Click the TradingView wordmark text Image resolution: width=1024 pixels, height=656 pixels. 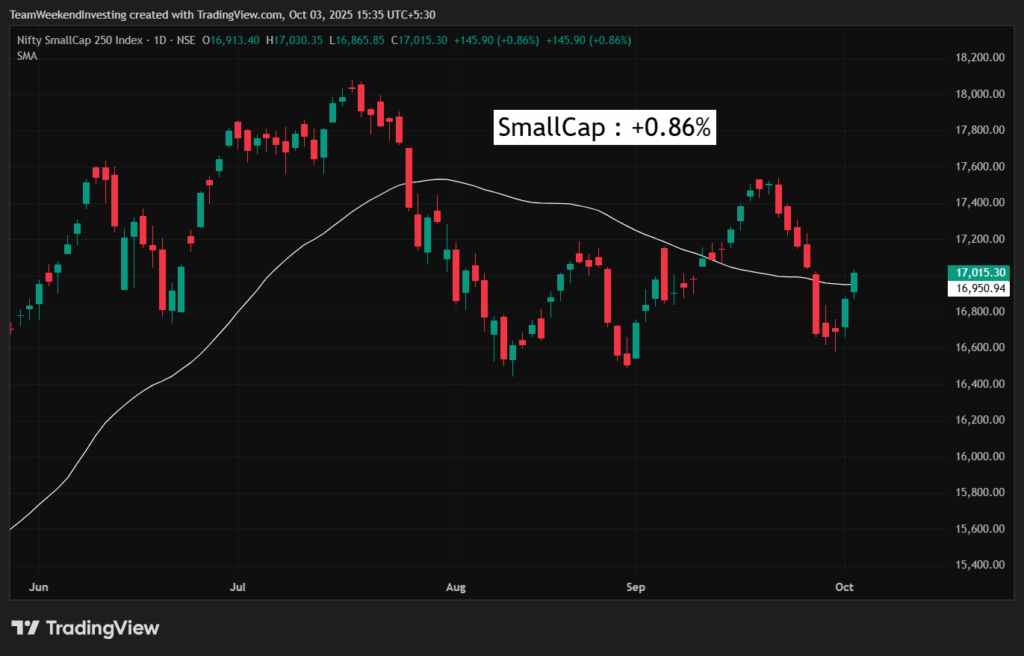point(103,628)
